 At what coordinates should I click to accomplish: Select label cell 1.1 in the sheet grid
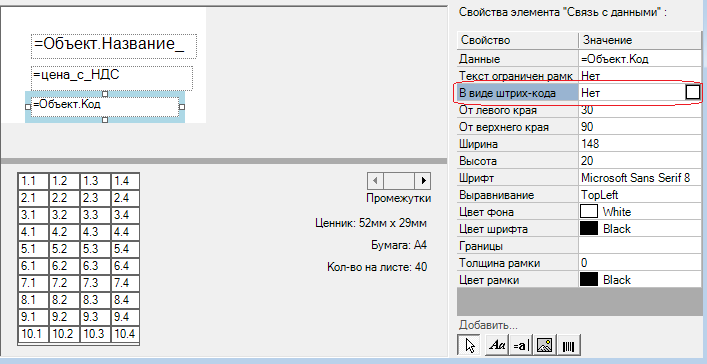pos(33,181)
